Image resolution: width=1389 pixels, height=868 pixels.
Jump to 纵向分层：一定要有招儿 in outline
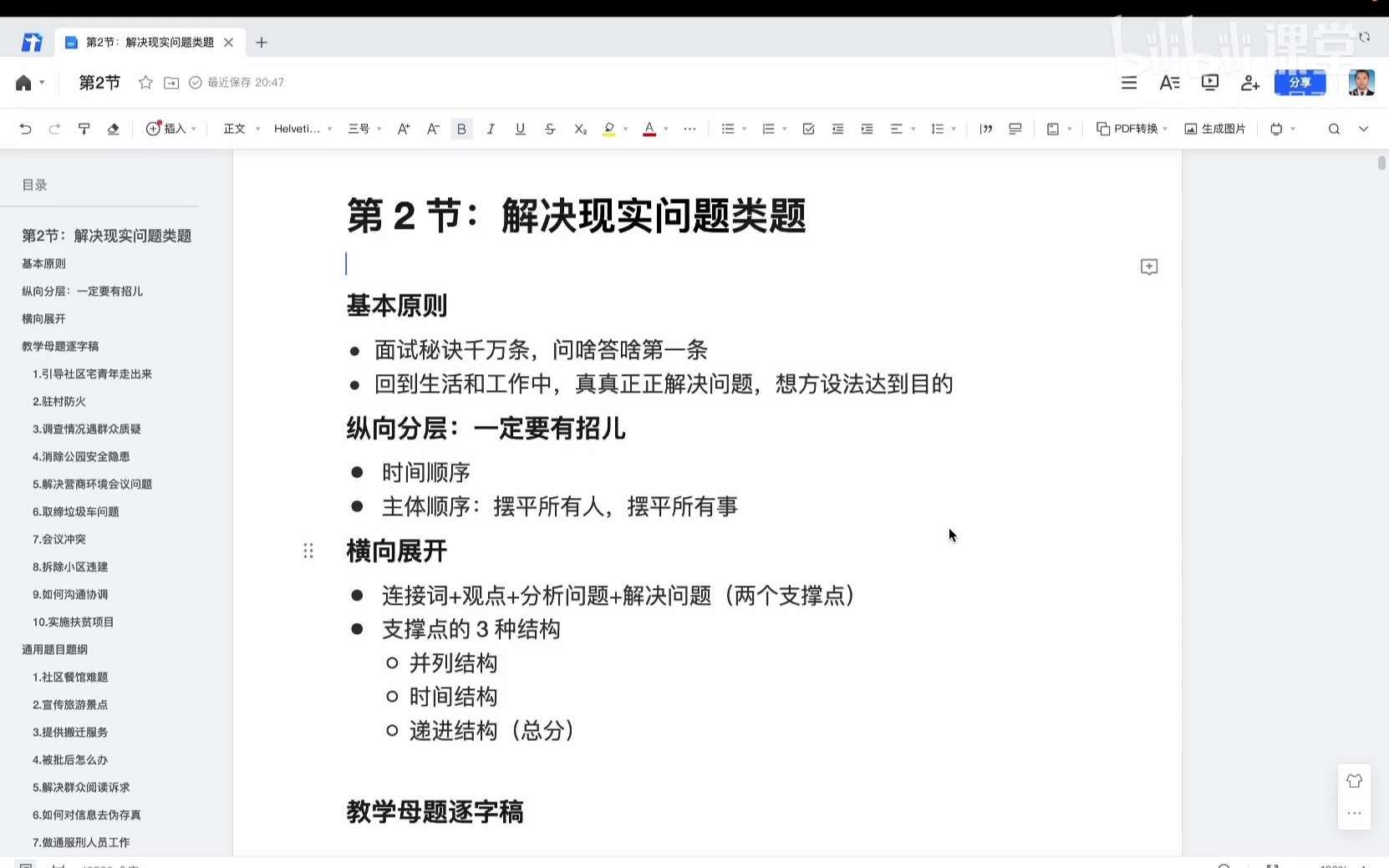click(83, 292)
